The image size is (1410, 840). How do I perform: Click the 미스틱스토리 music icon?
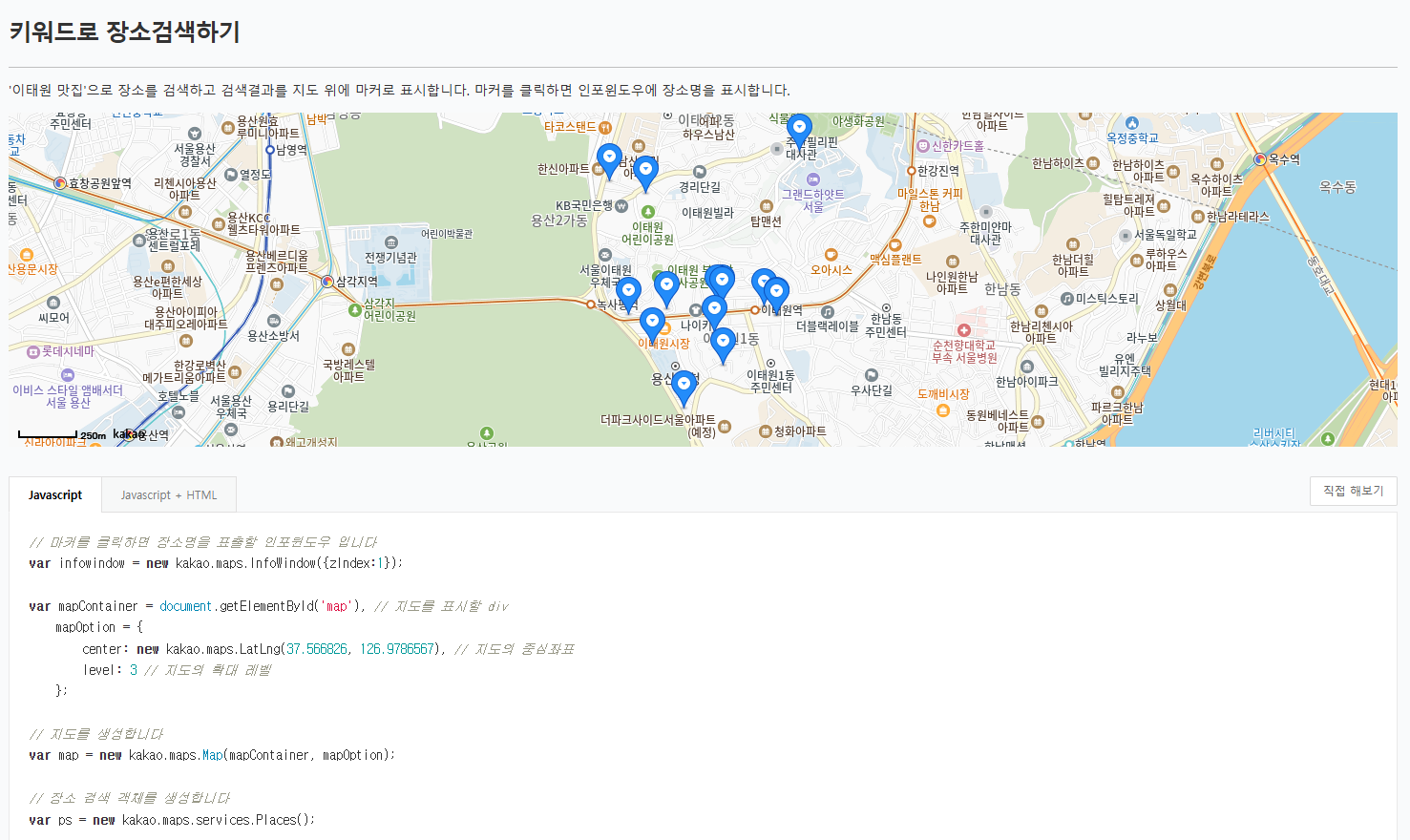pos(1067,299)
